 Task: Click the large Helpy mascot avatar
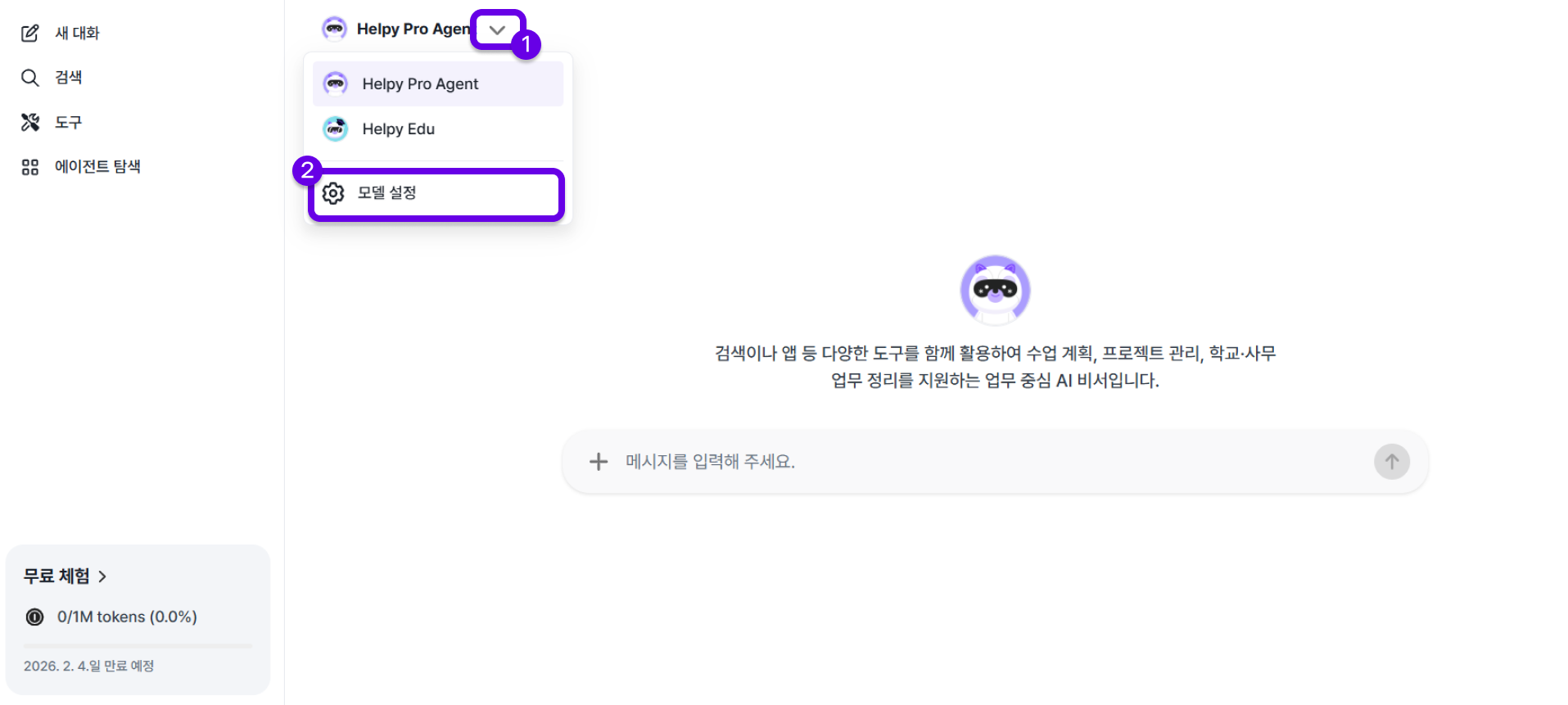995,290
